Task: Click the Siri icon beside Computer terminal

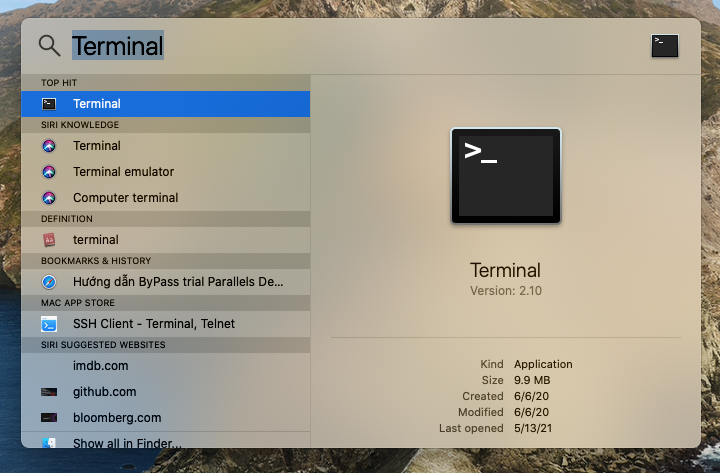Action: coord(49,198)
